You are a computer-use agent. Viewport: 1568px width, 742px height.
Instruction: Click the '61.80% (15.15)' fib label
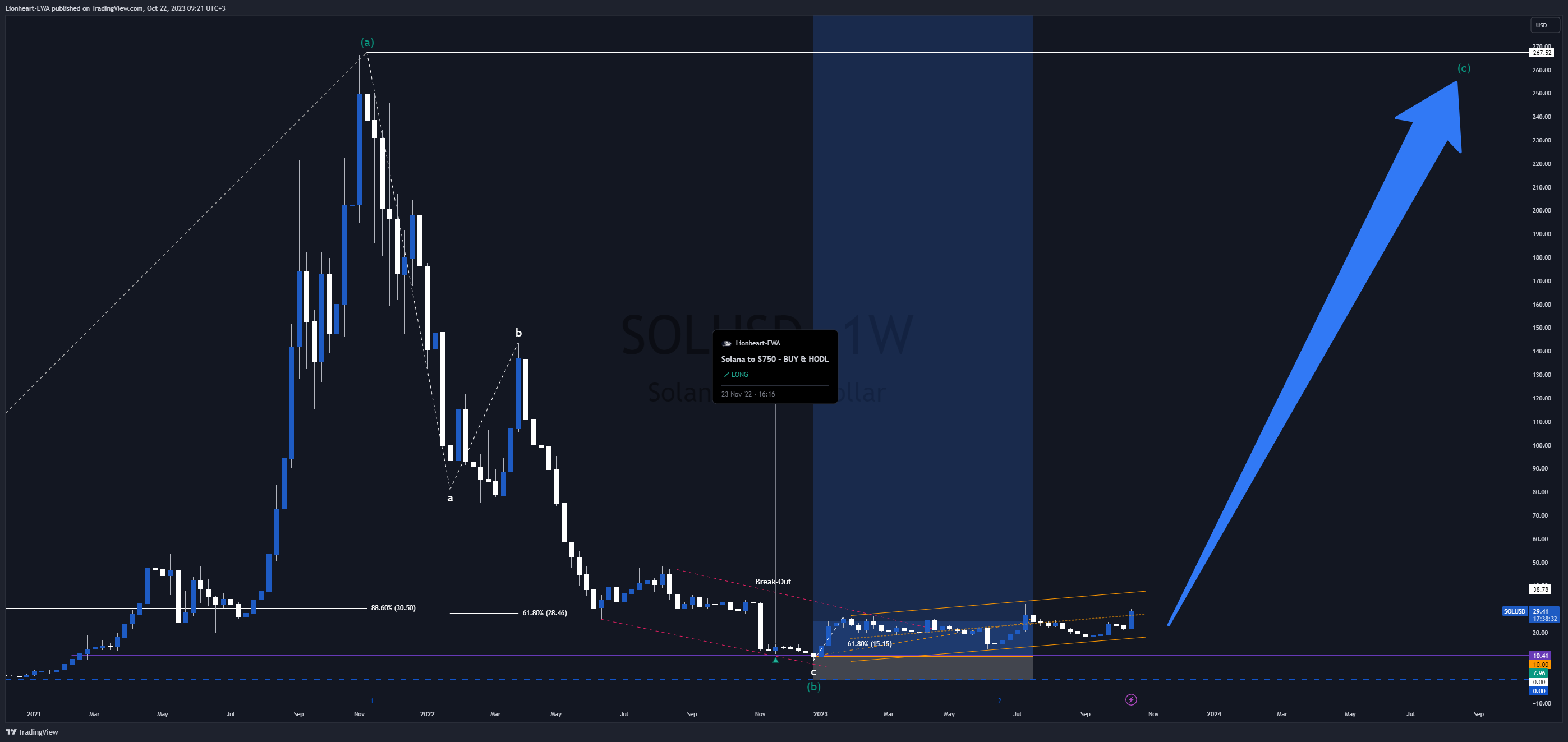(x=869, y=643)
